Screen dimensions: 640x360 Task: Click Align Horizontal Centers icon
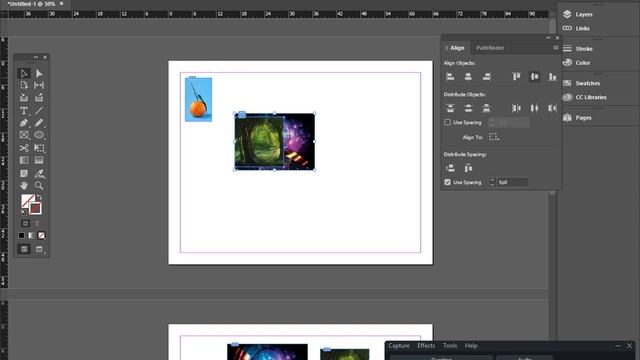[x=468, y=76]
